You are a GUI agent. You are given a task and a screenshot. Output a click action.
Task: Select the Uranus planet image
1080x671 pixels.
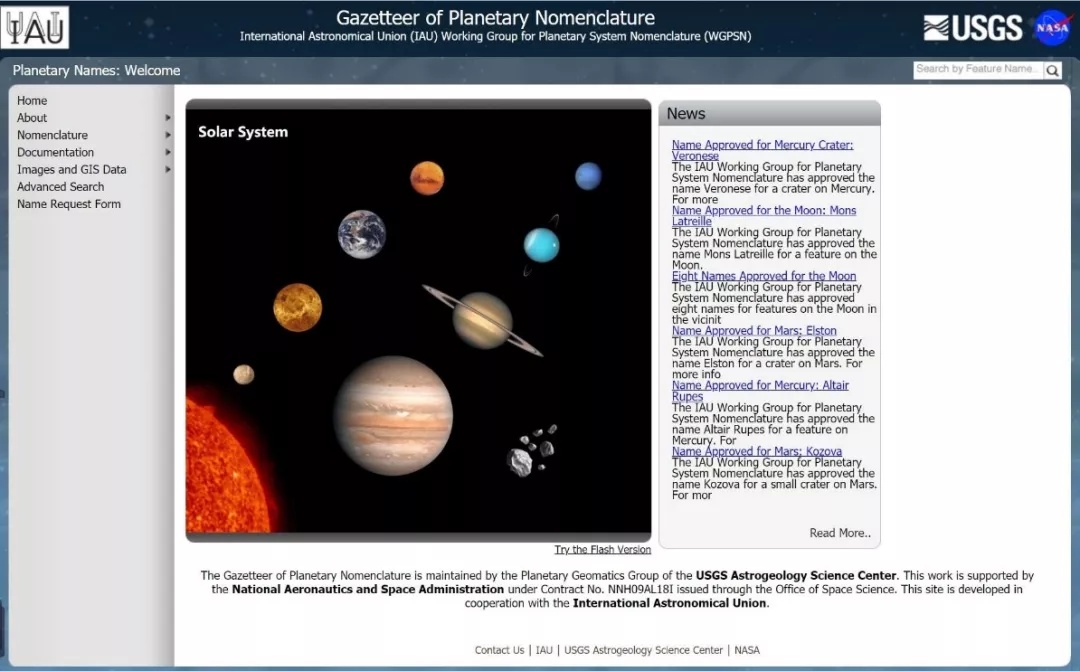coord(541,244)
